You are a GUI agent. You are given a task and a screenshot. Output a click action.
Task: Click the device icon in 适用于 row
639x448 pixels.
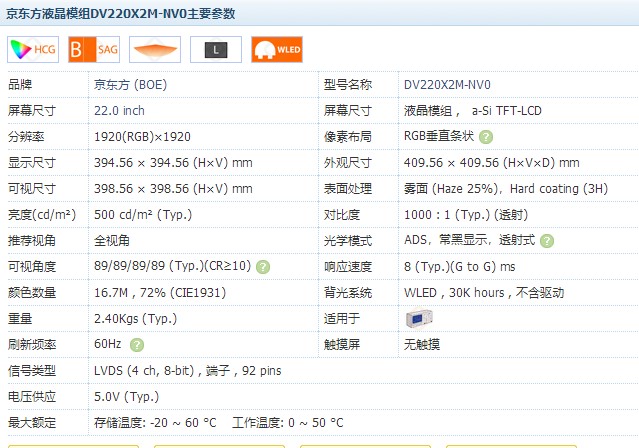coord(419,318)
